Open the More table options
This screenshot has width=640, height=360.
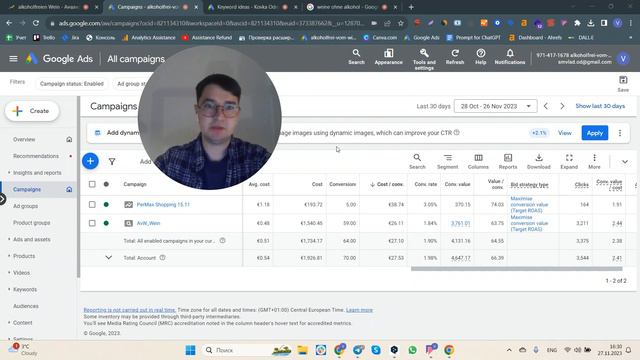(x=594, y=161)
